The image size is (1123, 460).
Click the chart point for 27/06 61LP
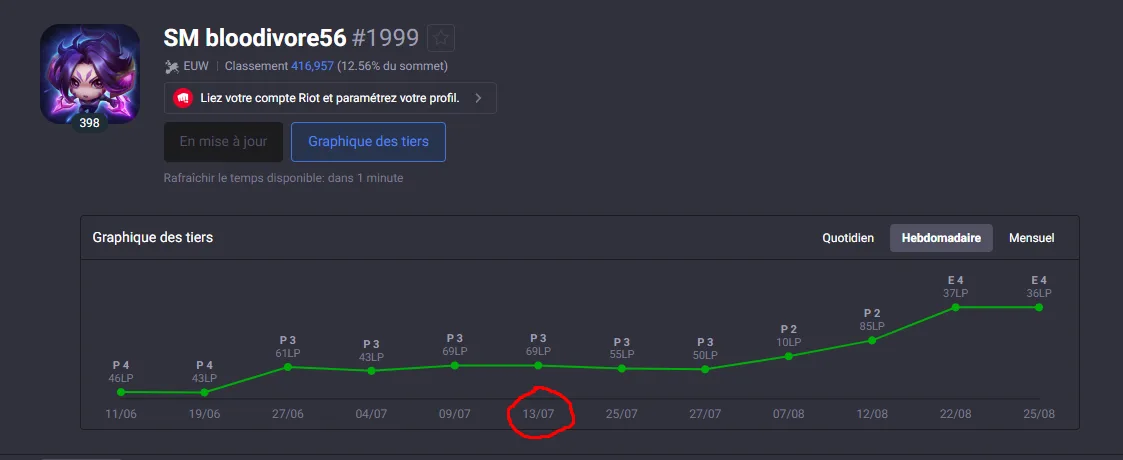click(x=288, y=367)
